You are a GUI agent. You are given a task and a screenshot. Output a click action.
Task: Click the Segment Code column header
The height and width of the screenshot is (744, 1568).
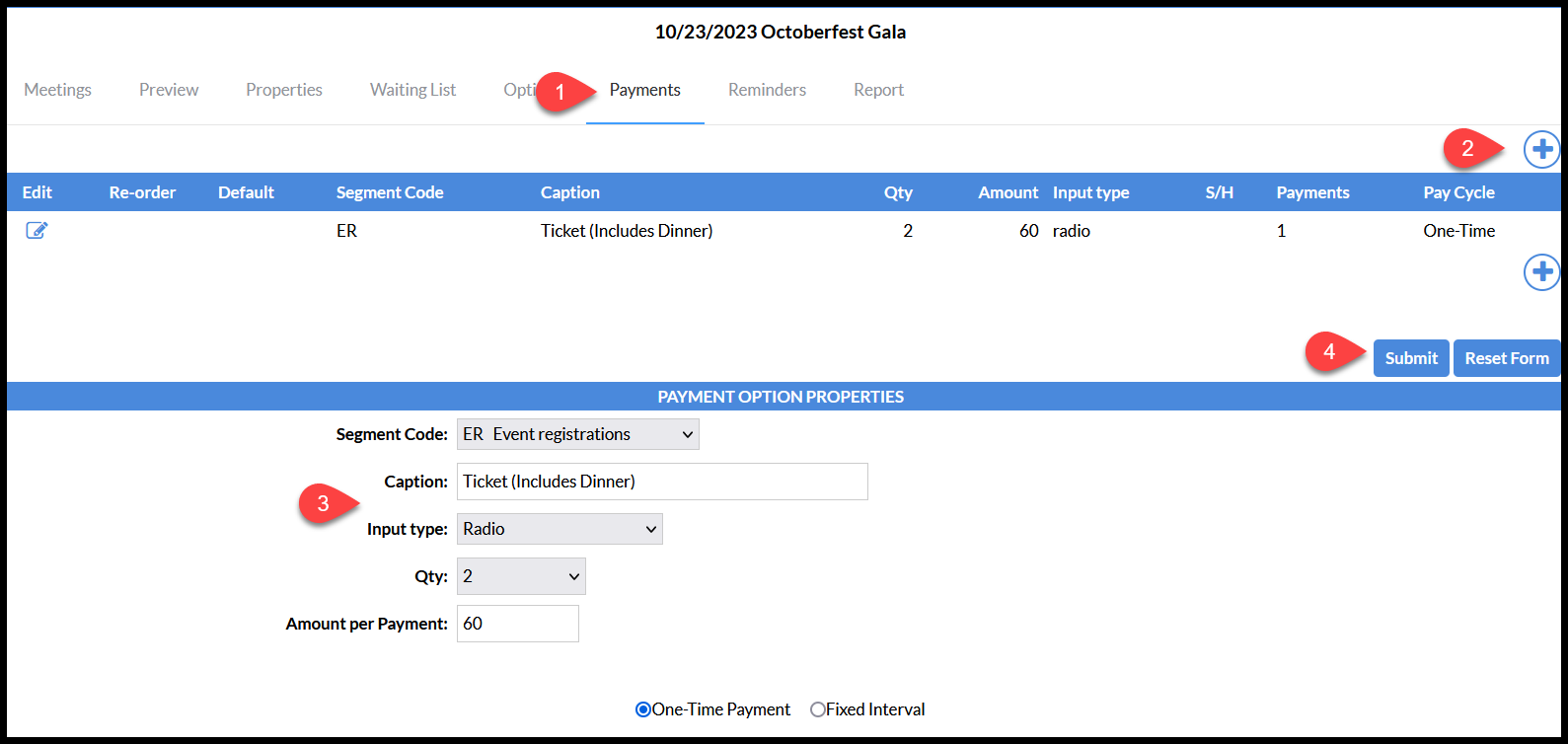pyautogui.click(x=390, y=192)
